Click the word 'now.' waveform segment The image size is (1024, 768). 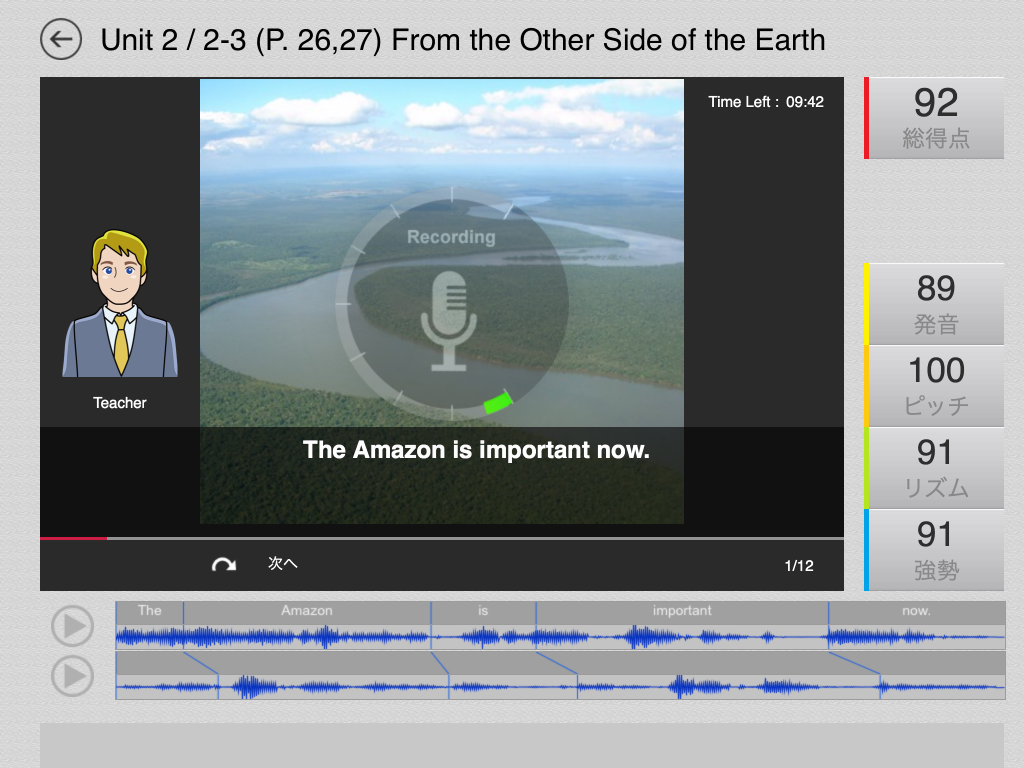tap(915, 626)
